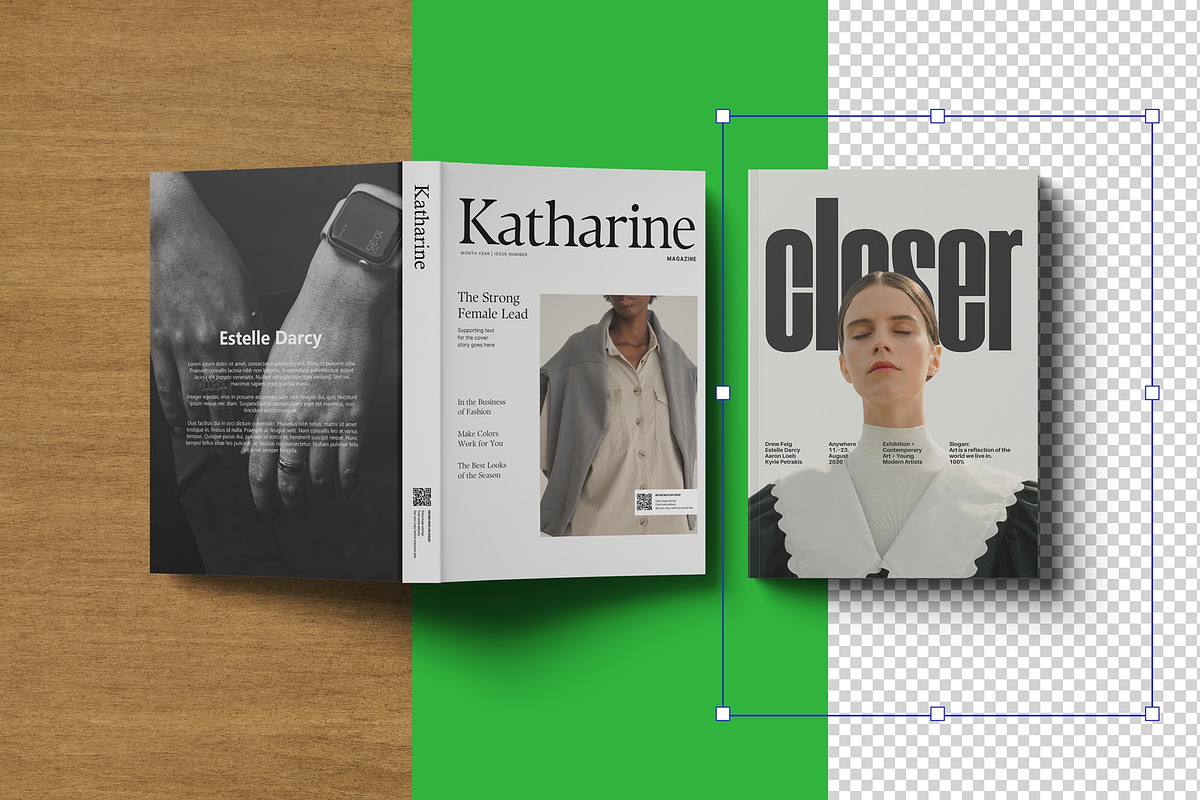Select "Make Colors Work for You" text
Screen dimensions: 1200x800
pyautogui.click(x=480, y=439)
